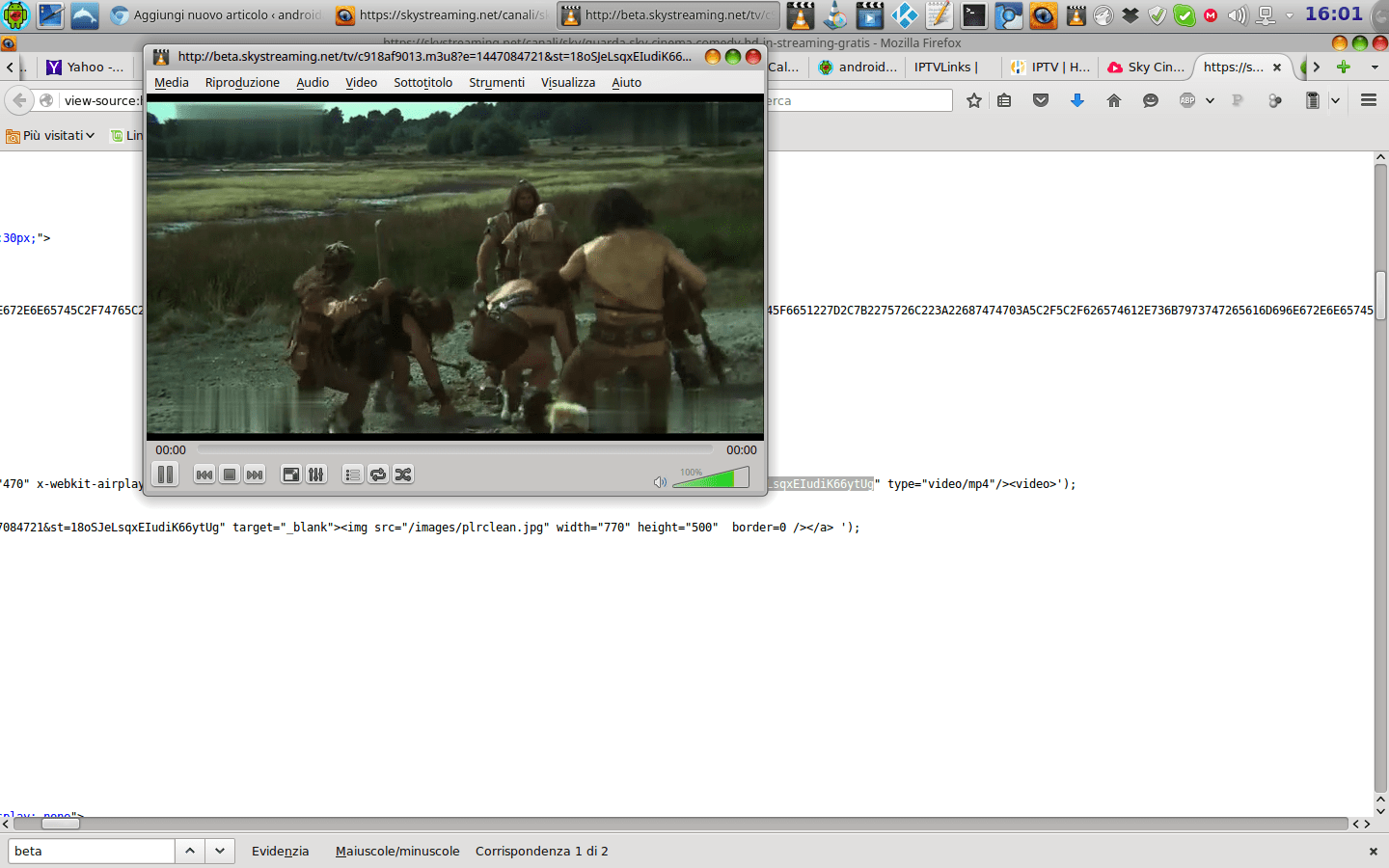Viewport: 1389px width, 868px height.
Task: Open the VLC Media menu
Action: pyautogui.click(x=172, y=83)
